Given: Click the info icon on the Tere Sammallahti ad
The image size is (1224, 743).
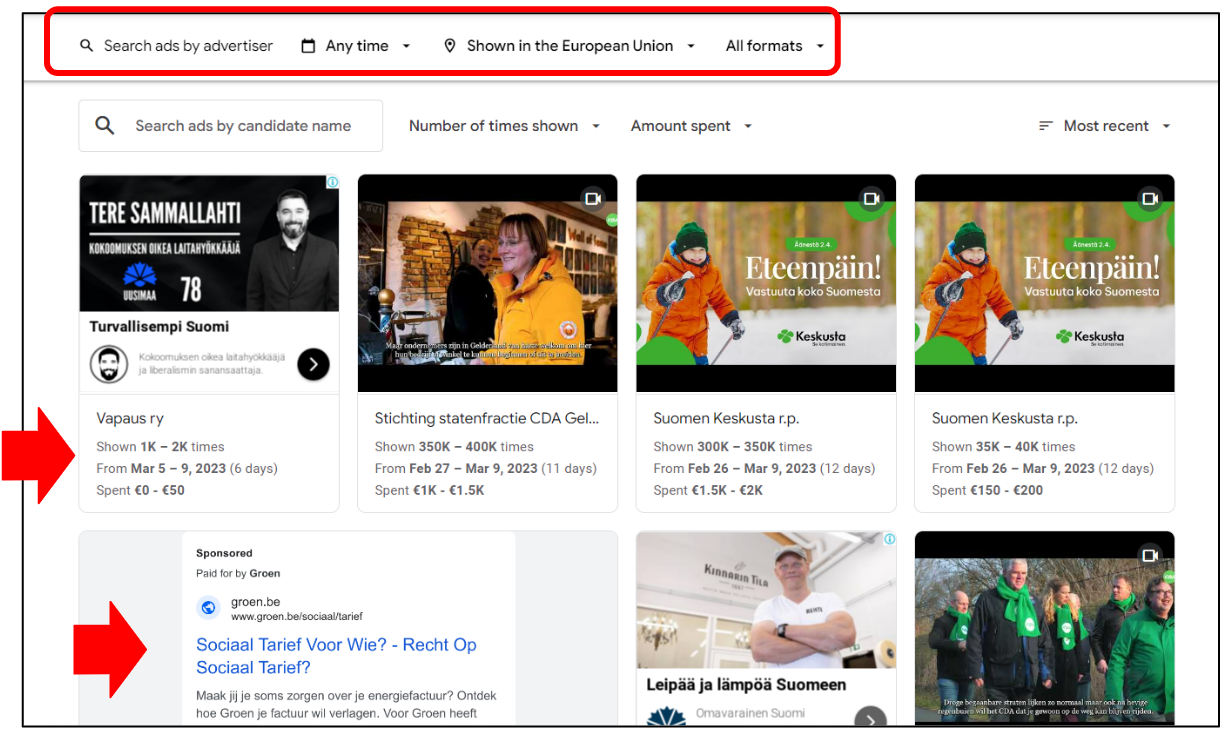Looking at the screenshot, I should [331, 183].
